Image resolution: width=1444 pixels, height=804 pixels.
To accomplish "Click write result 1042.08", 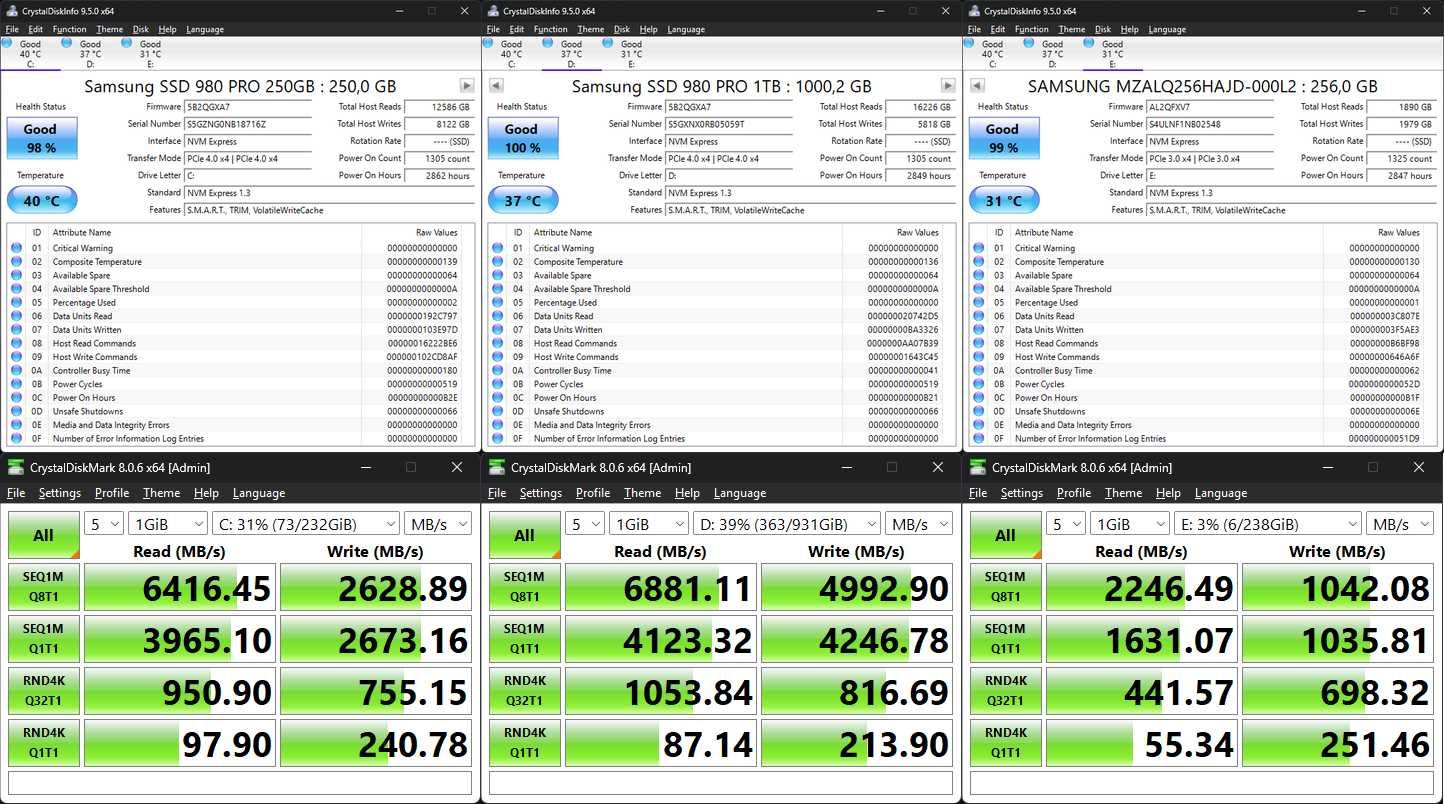I will click(1338, 588).
